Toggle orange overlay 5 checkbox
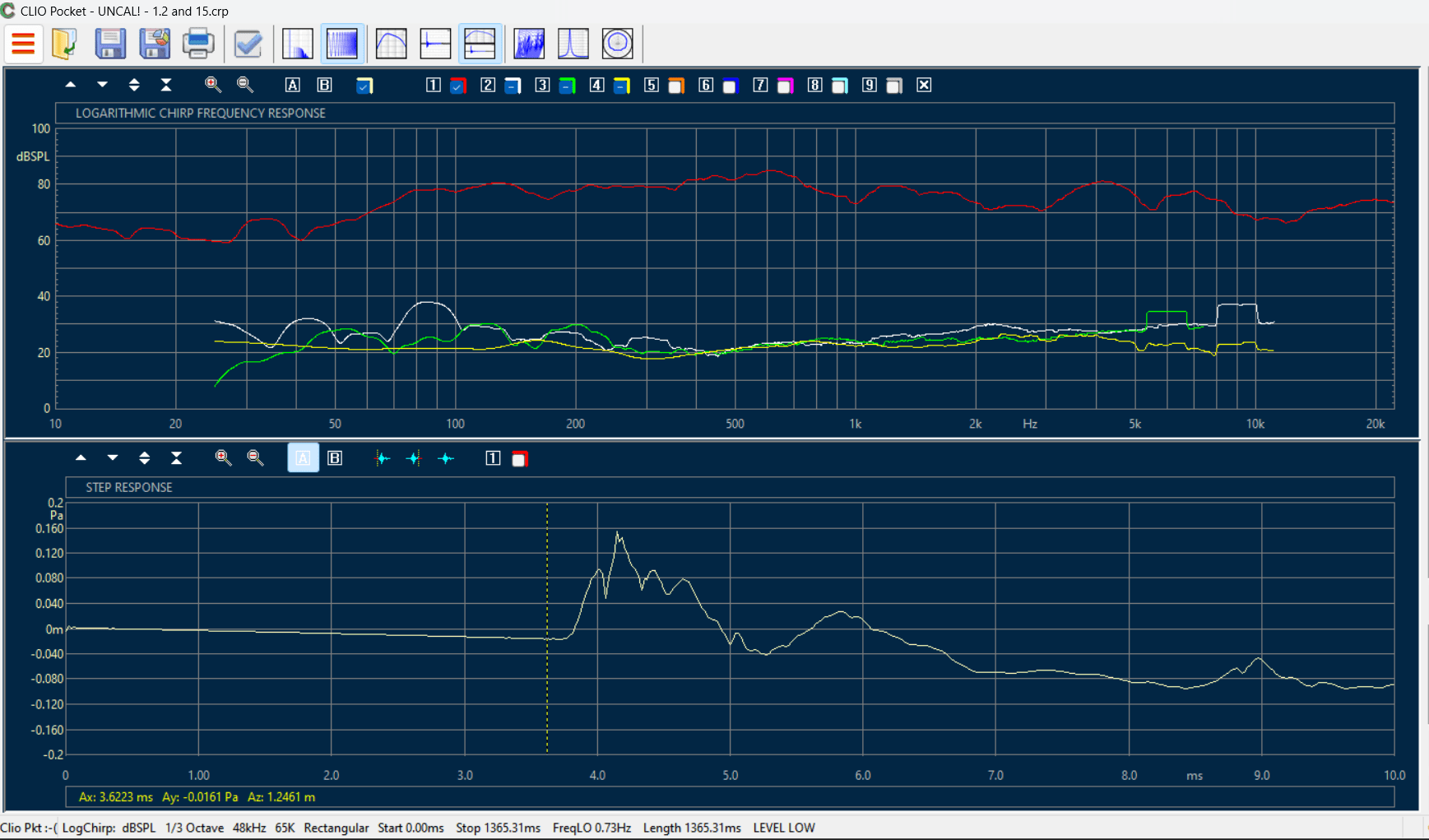 (676, 86)
